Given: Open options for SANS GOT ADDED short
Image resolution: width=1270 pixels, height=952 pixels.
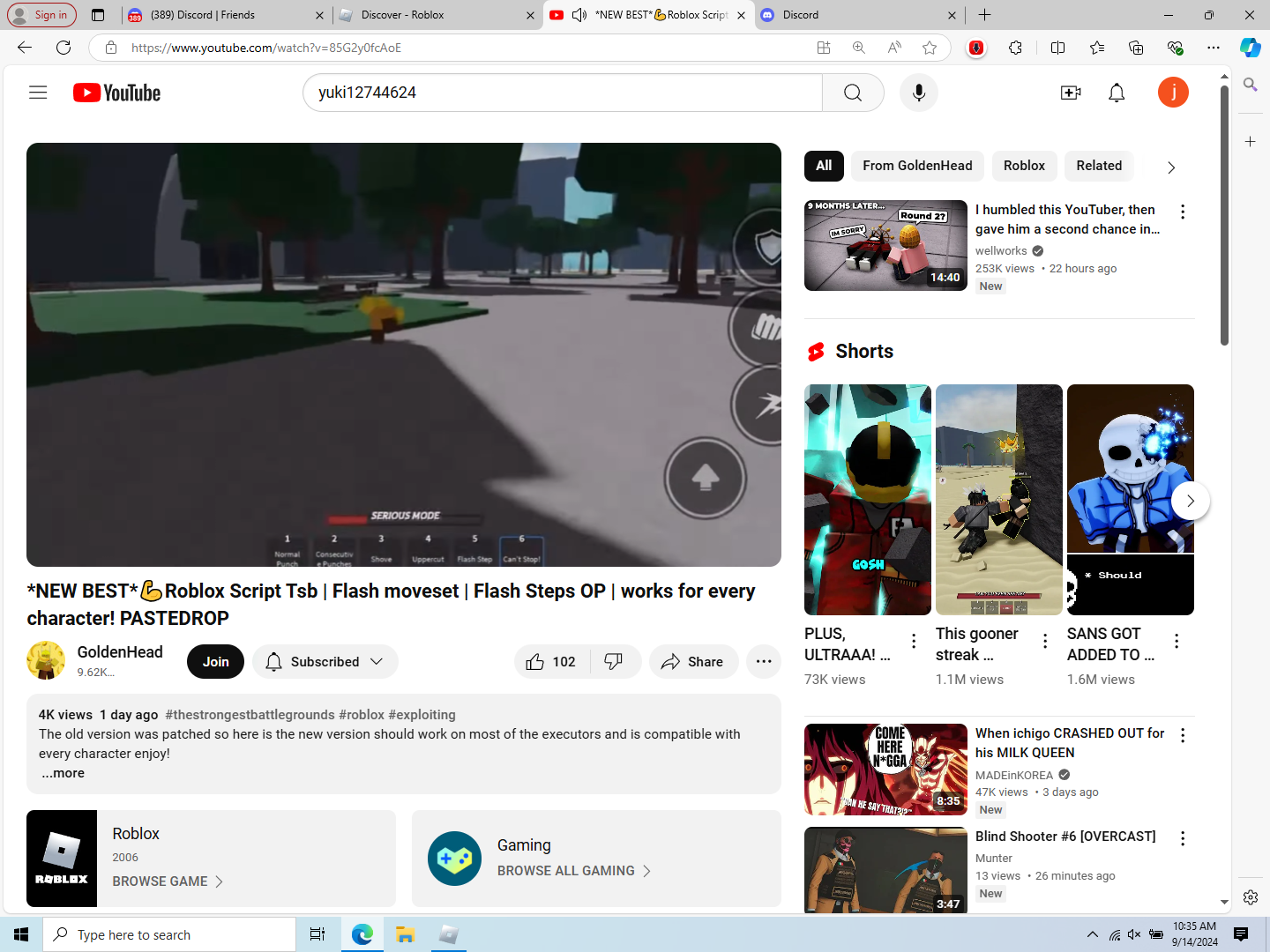Looking at the screenshot, I should (1177, 641).
